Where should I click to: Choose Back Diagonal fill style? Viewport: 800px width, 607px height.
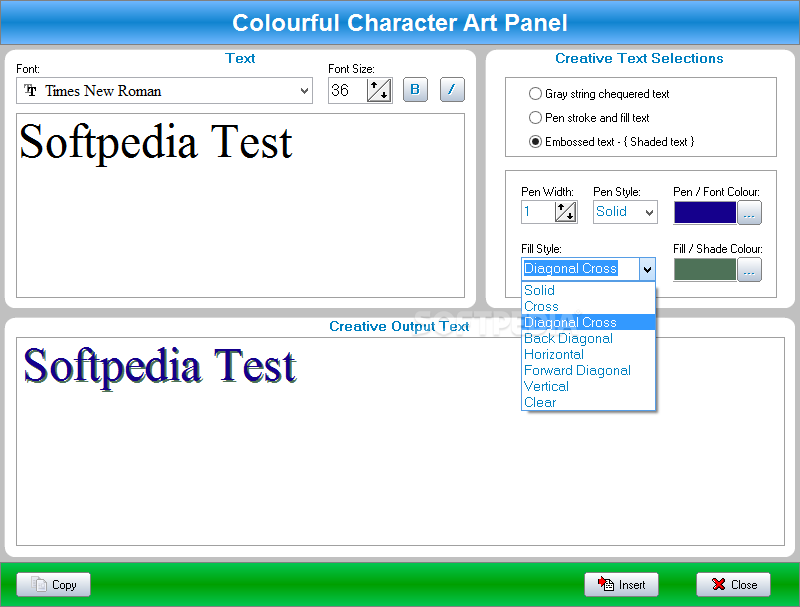588,338
